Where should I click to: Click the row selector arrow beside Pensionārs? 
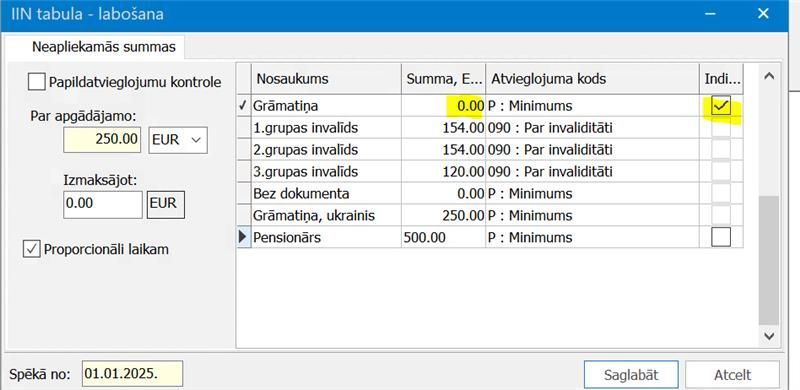(244, 237)
